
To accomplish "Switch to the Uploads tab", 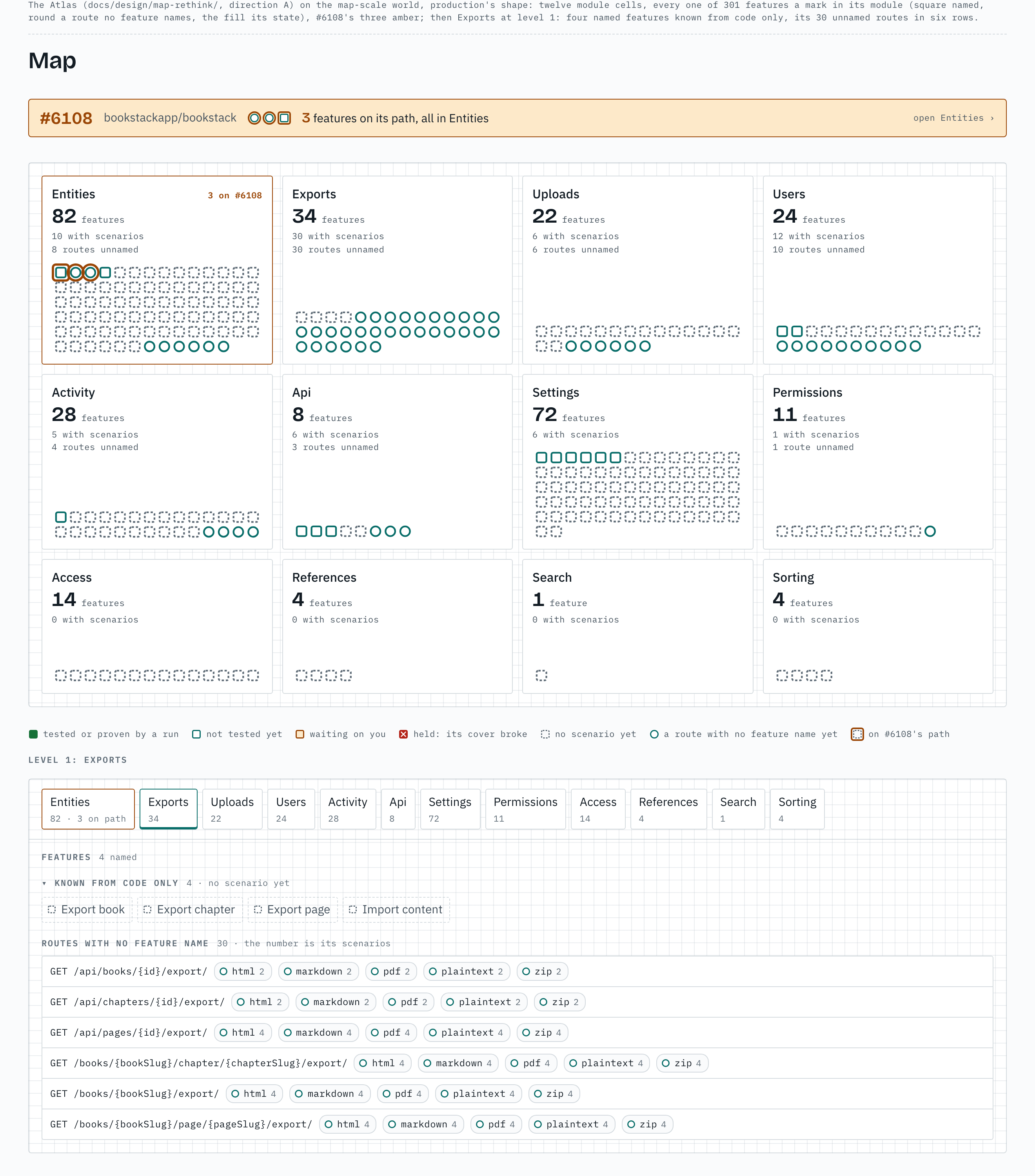I will click(x=232, y=809).
